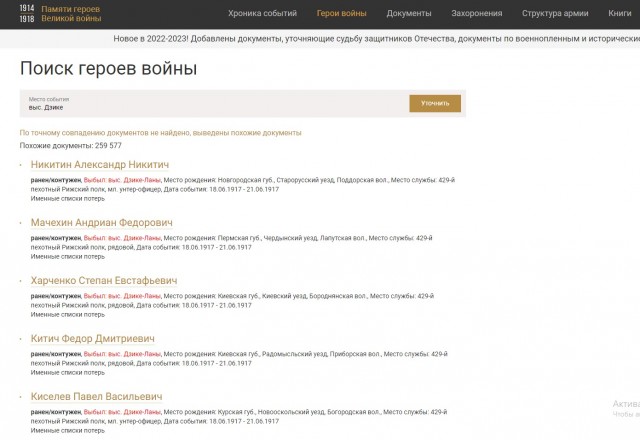This screenshot has width=640, height=440.
Task: Click the news banner about 2022-2023 additions
Action: click(376, 39)
